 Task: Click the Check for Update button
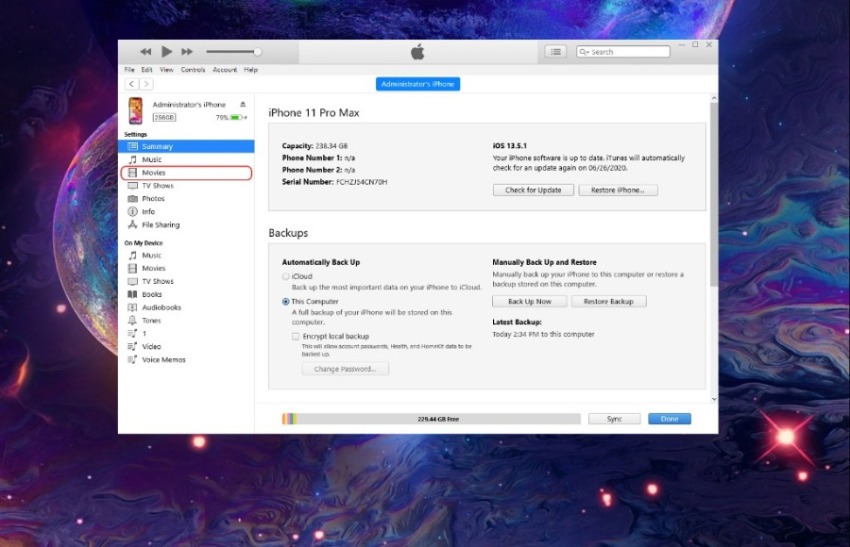(x=533, y=190)
